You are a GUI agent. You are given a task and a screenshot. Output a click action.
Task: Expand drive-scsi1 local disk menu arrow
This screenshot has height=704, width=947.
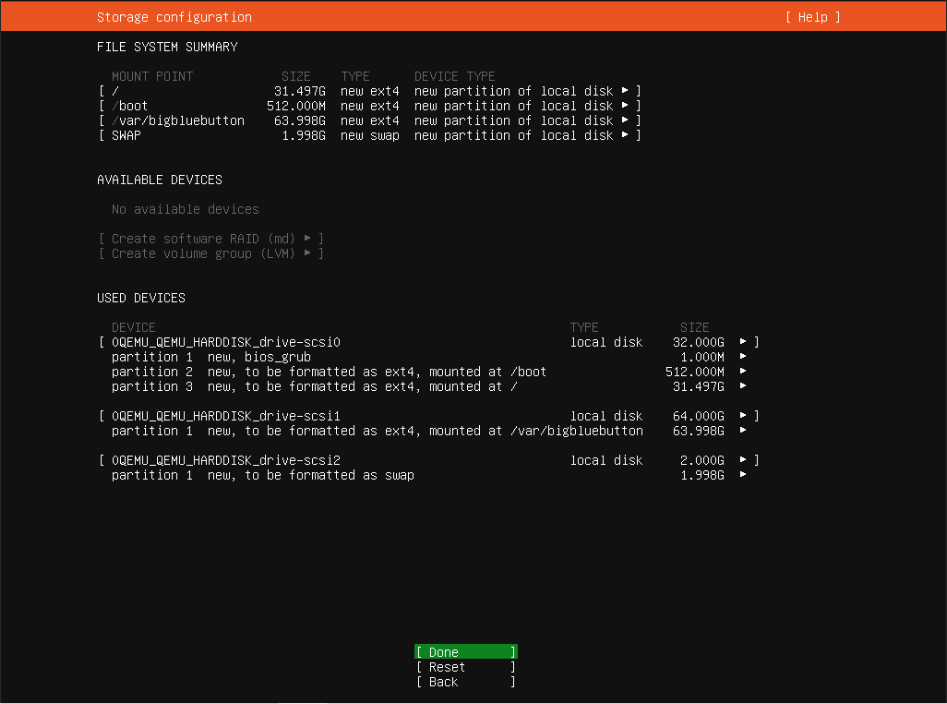click(743, 416)
